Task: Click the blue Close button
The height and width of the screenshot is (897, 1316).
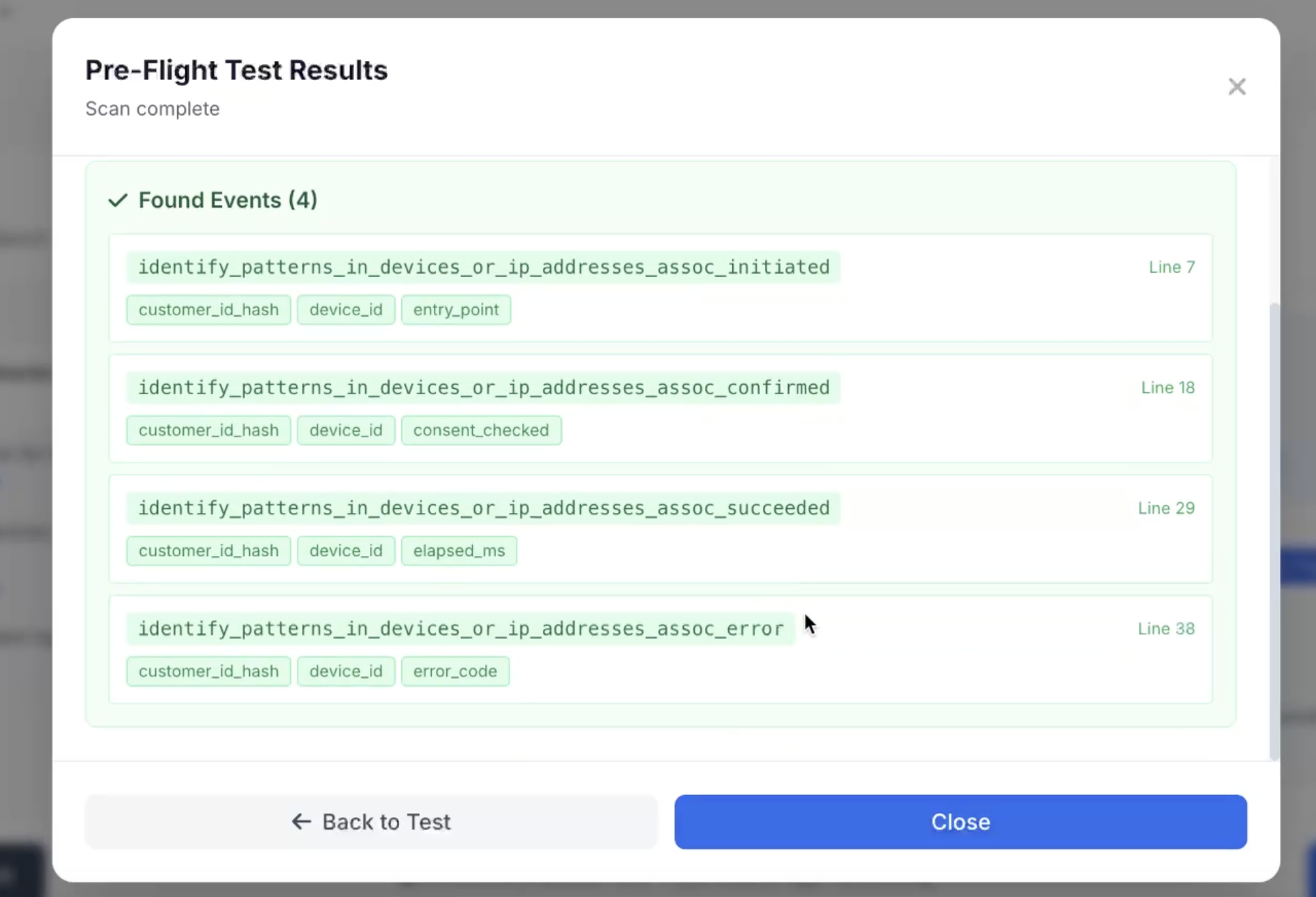Action: [x=961, y=821]
